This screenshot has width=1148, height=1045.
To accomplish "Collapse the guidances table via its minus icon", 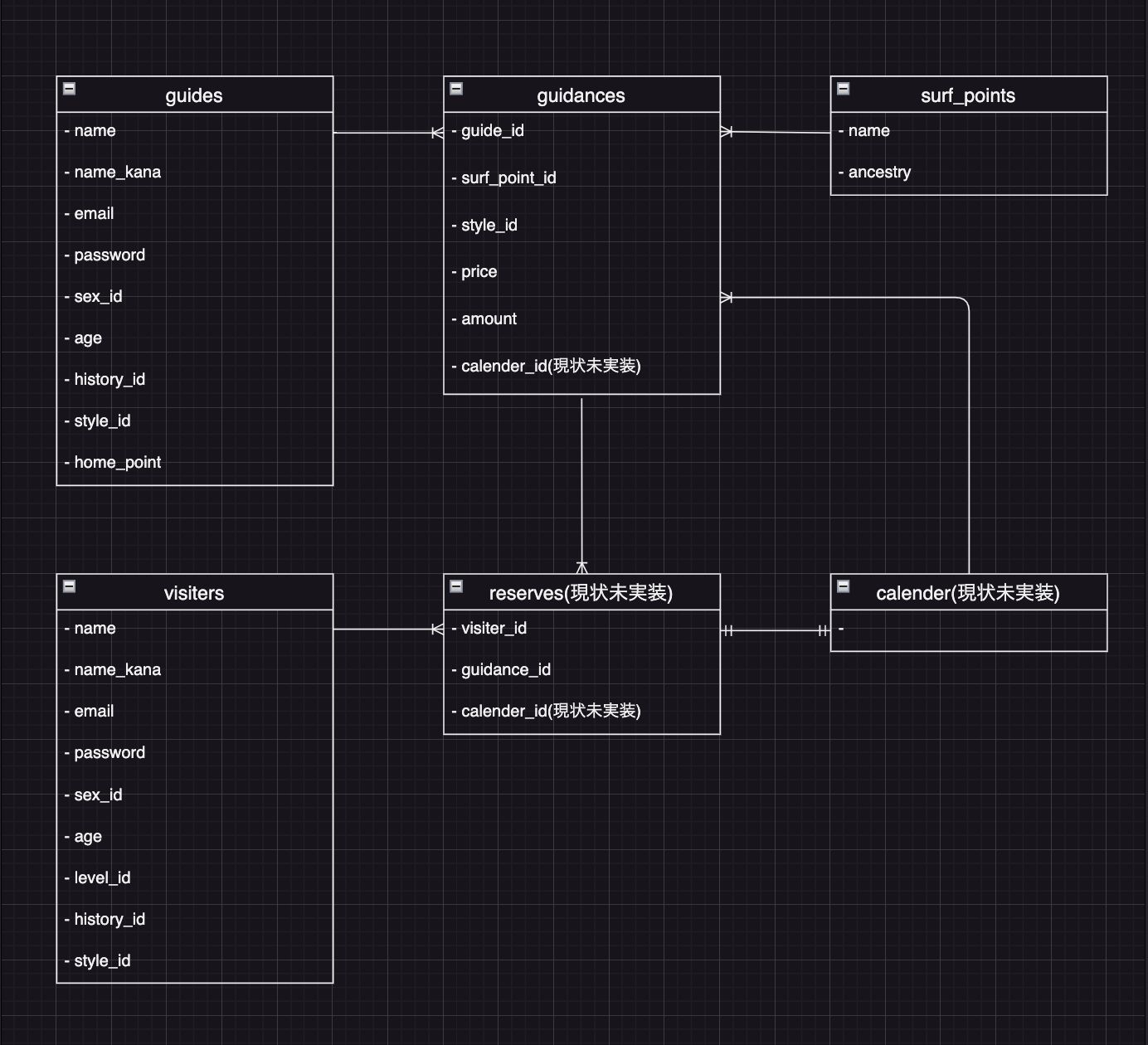I will (456, 88).
